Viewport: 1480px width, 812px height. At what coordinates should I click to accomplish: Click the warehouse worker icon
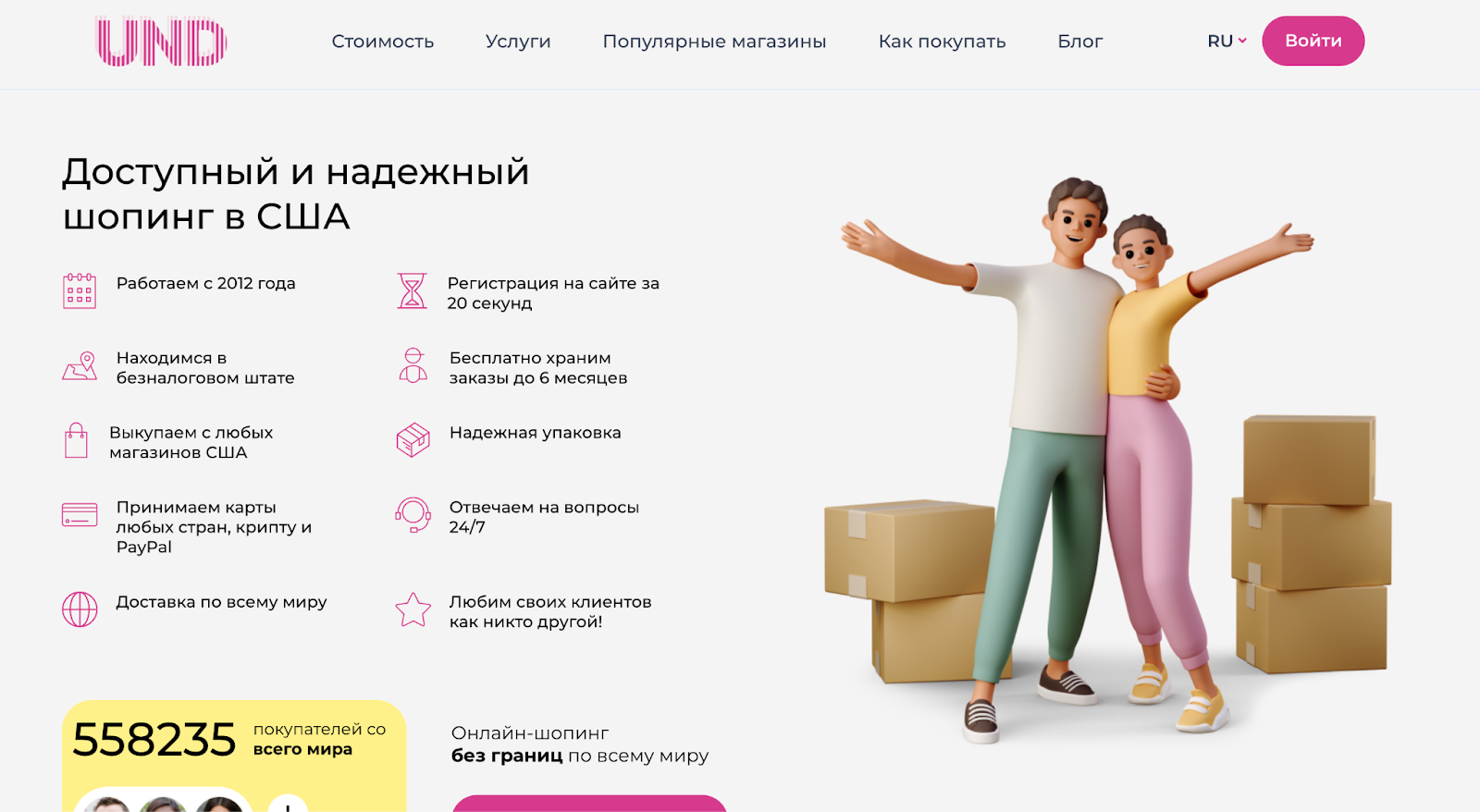(413, 365)
